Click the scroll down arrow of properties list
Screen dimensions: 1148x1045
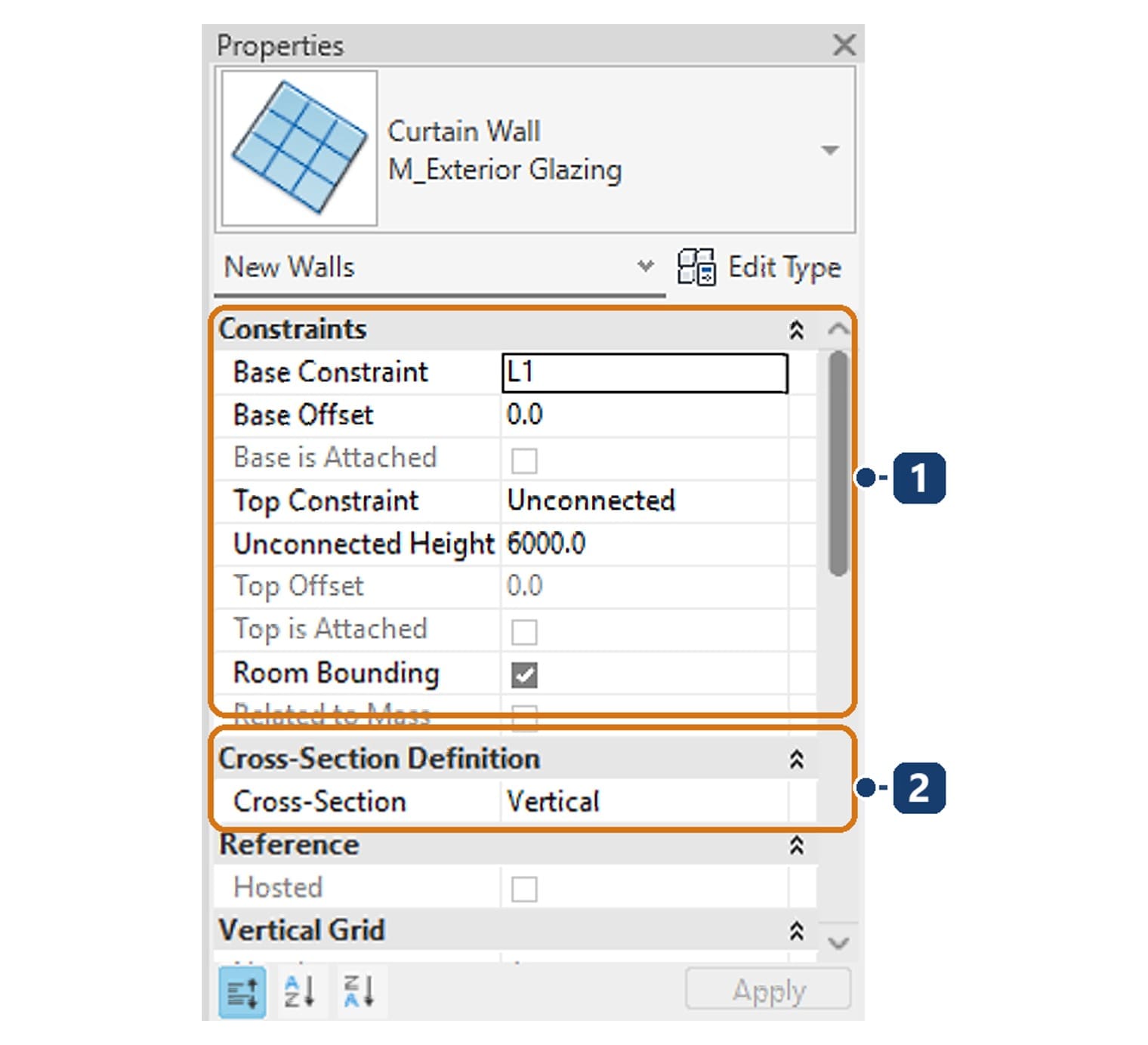838,942
